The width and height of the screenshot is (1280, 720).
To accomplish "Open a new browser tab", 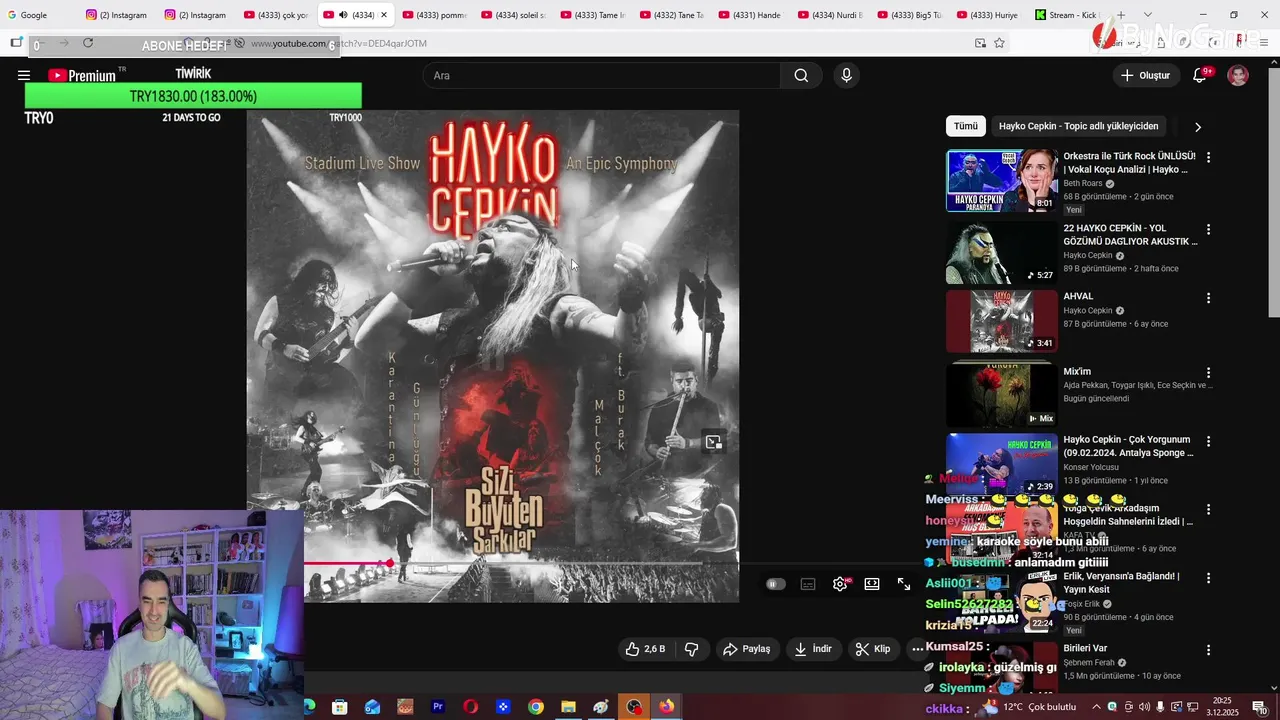I will (x=1120, y=15).
